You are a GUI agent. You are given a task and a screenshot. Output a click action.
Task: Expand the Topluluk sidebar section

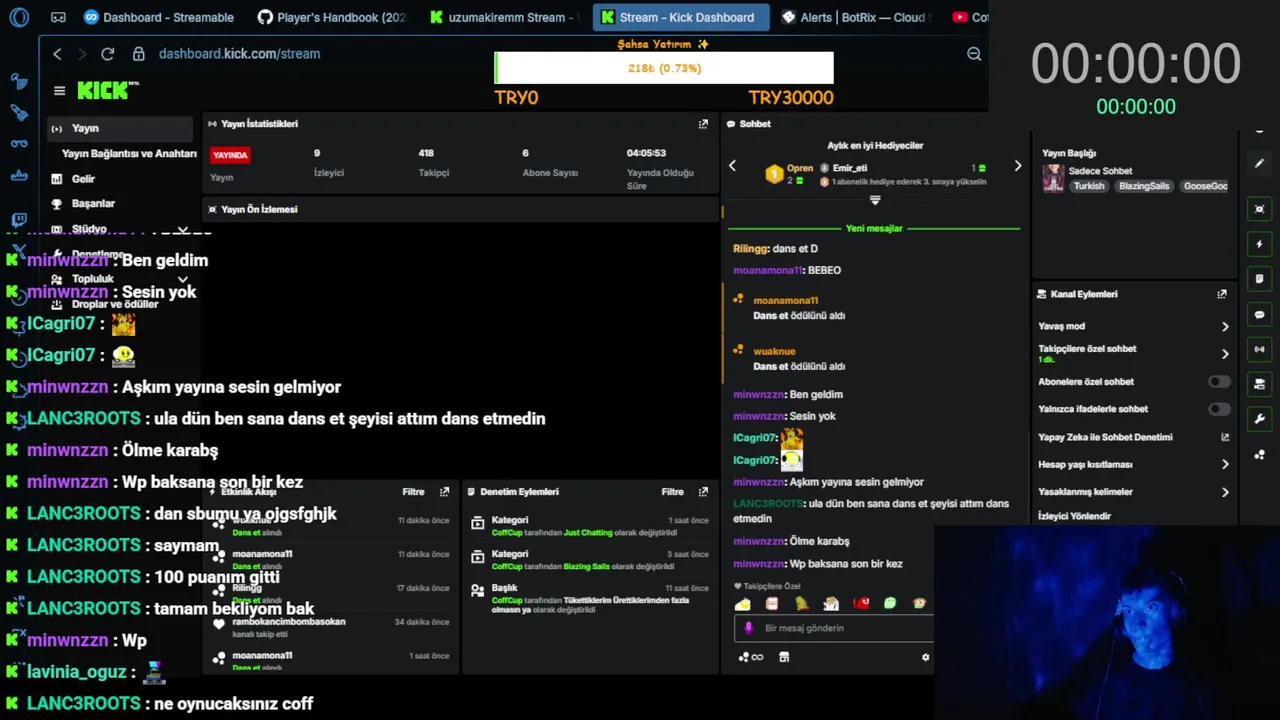point(182,280)
